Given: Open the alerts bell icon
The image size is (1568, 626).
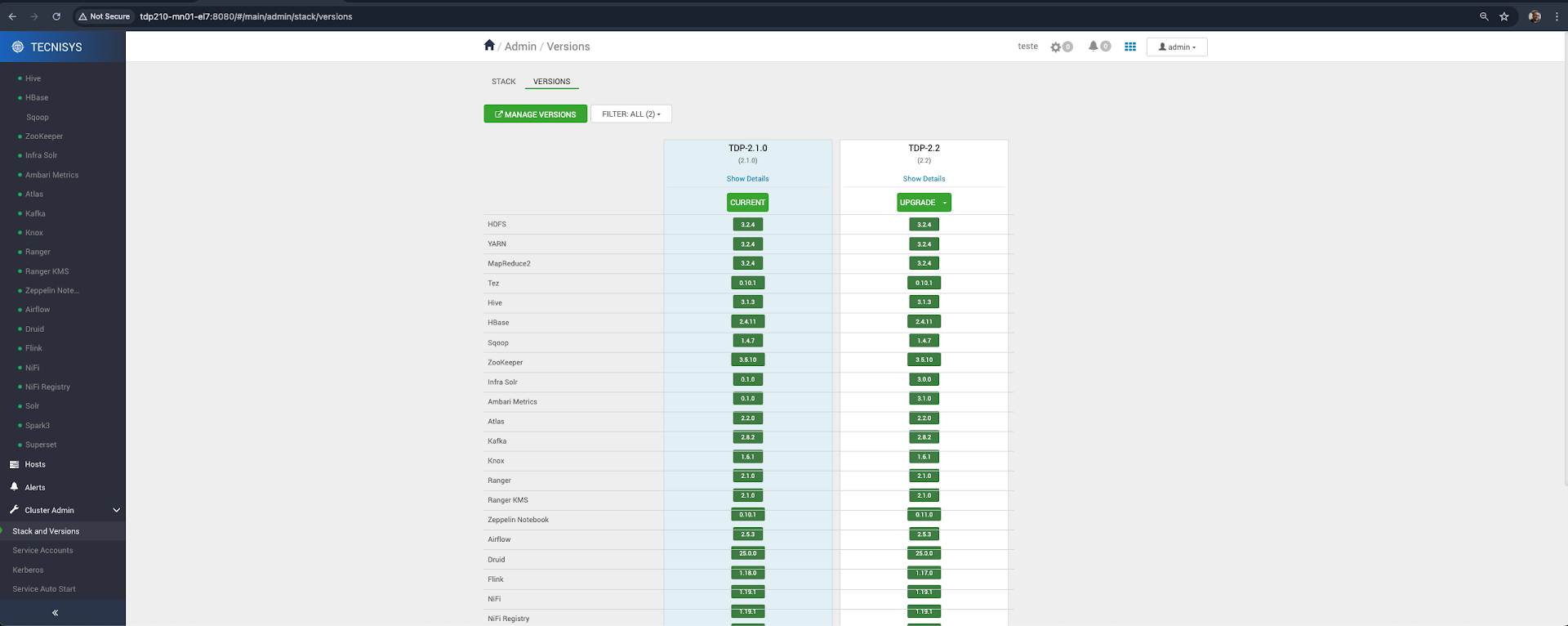Looking at the screenshot, I should pos(1093,47).
